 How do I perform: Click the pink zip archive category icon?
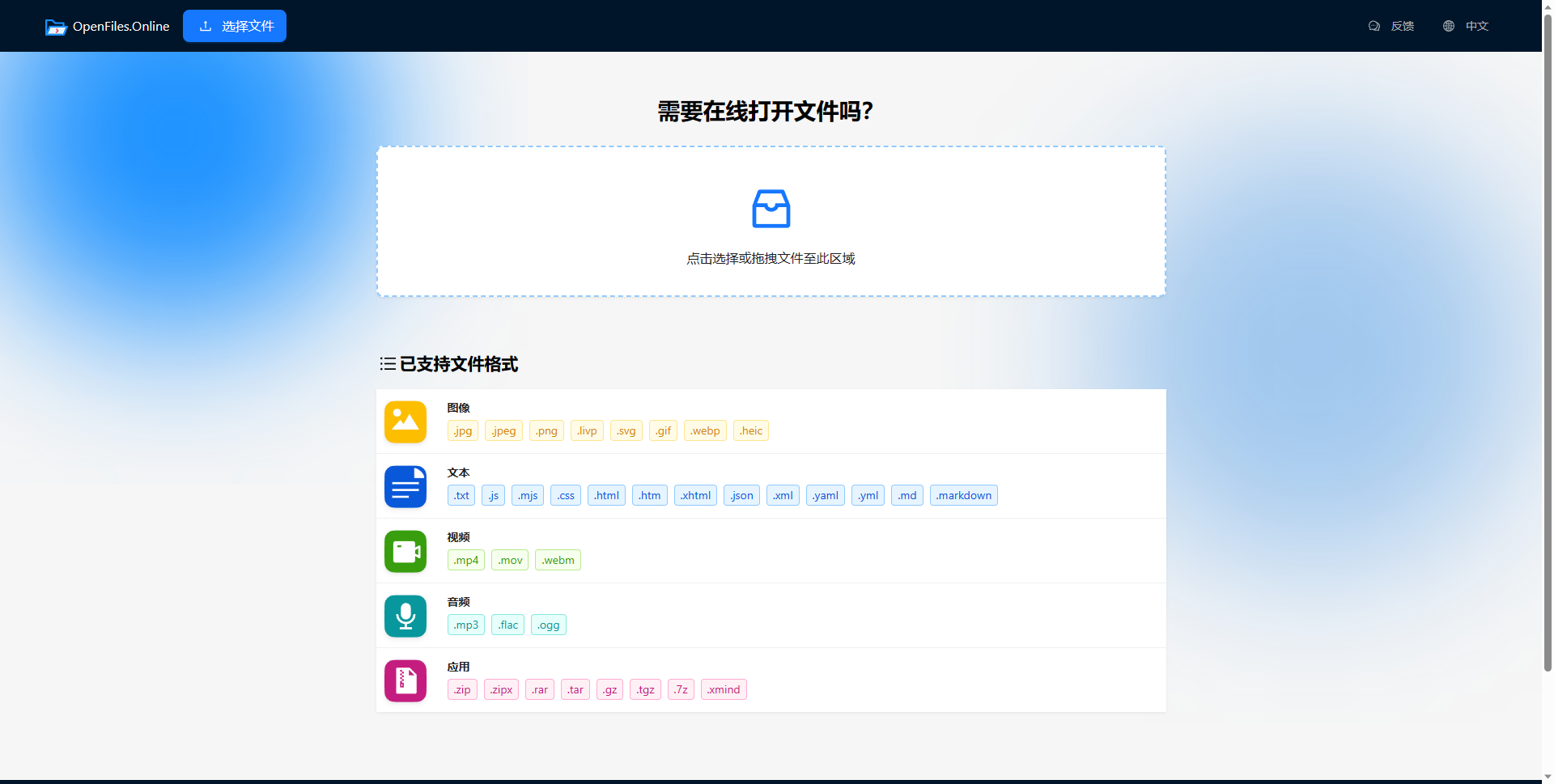coord(405,680)
